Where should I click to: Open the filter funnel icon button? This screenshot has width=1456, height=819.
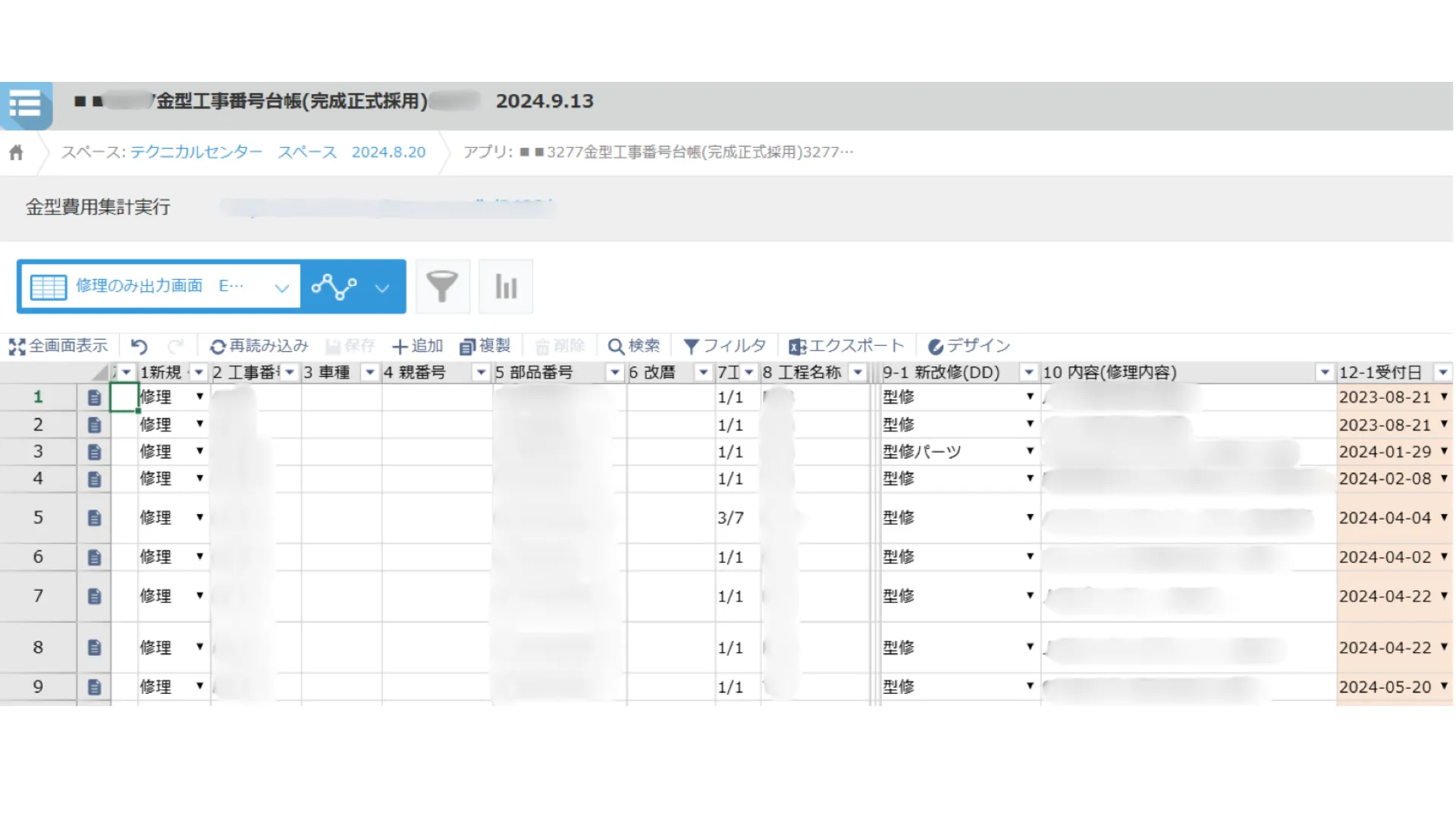pos(442,287)
